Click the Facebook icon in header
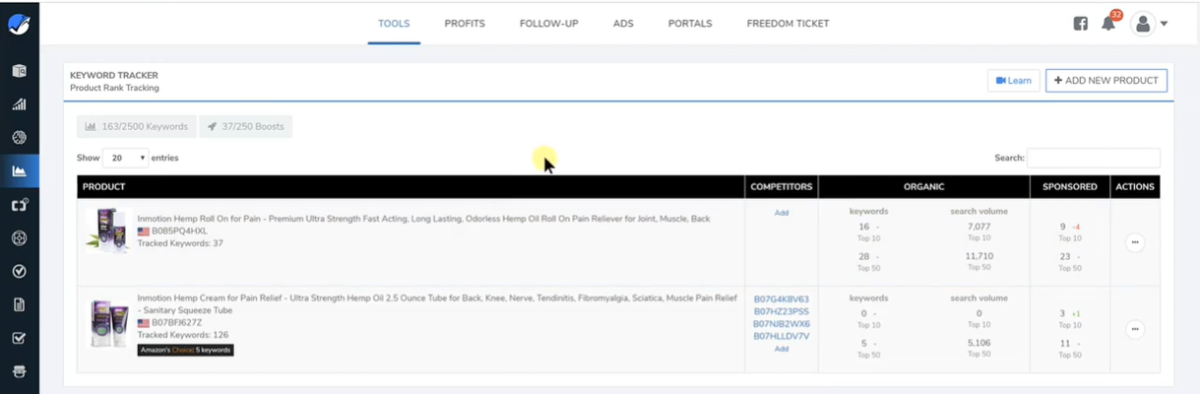1200x394 pixels. coord(1081,23)
